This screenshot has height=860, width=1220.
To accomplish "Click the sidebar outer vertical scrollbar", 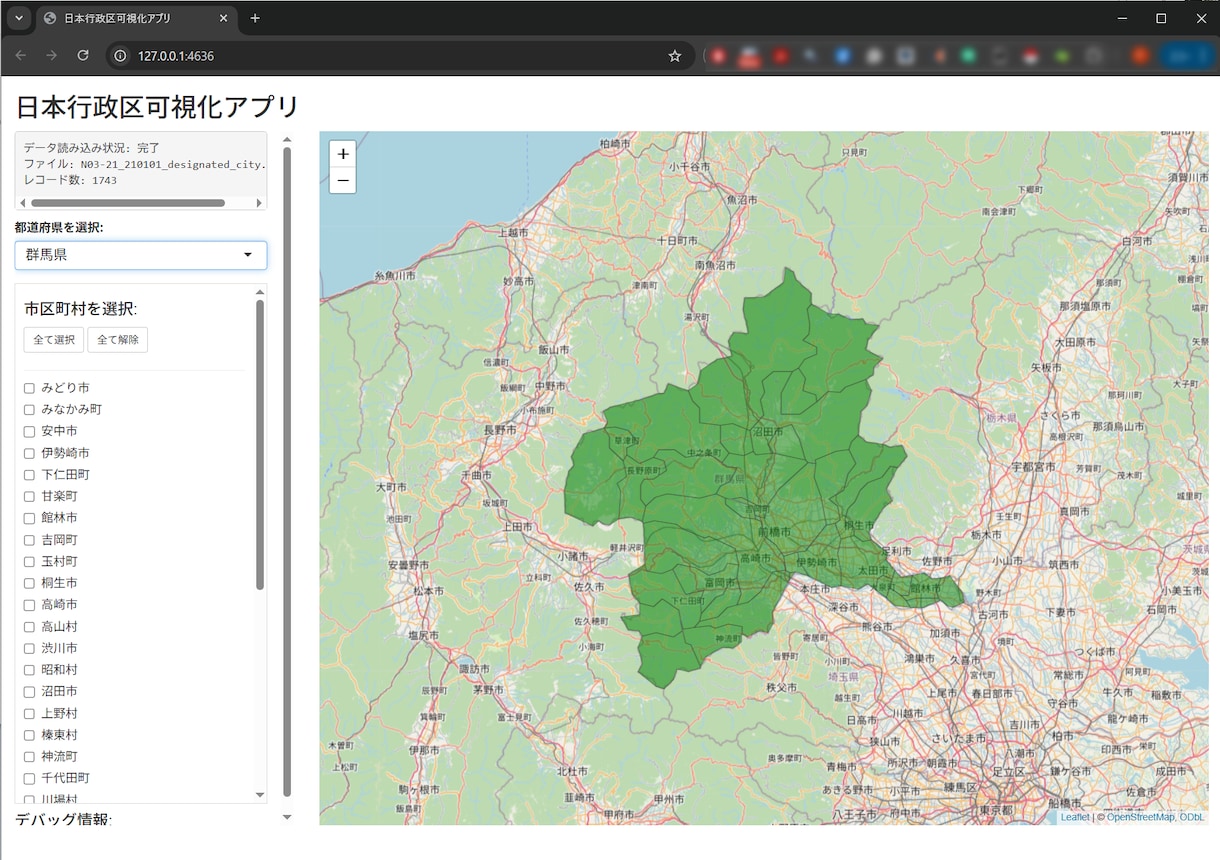I will [287, 470].
